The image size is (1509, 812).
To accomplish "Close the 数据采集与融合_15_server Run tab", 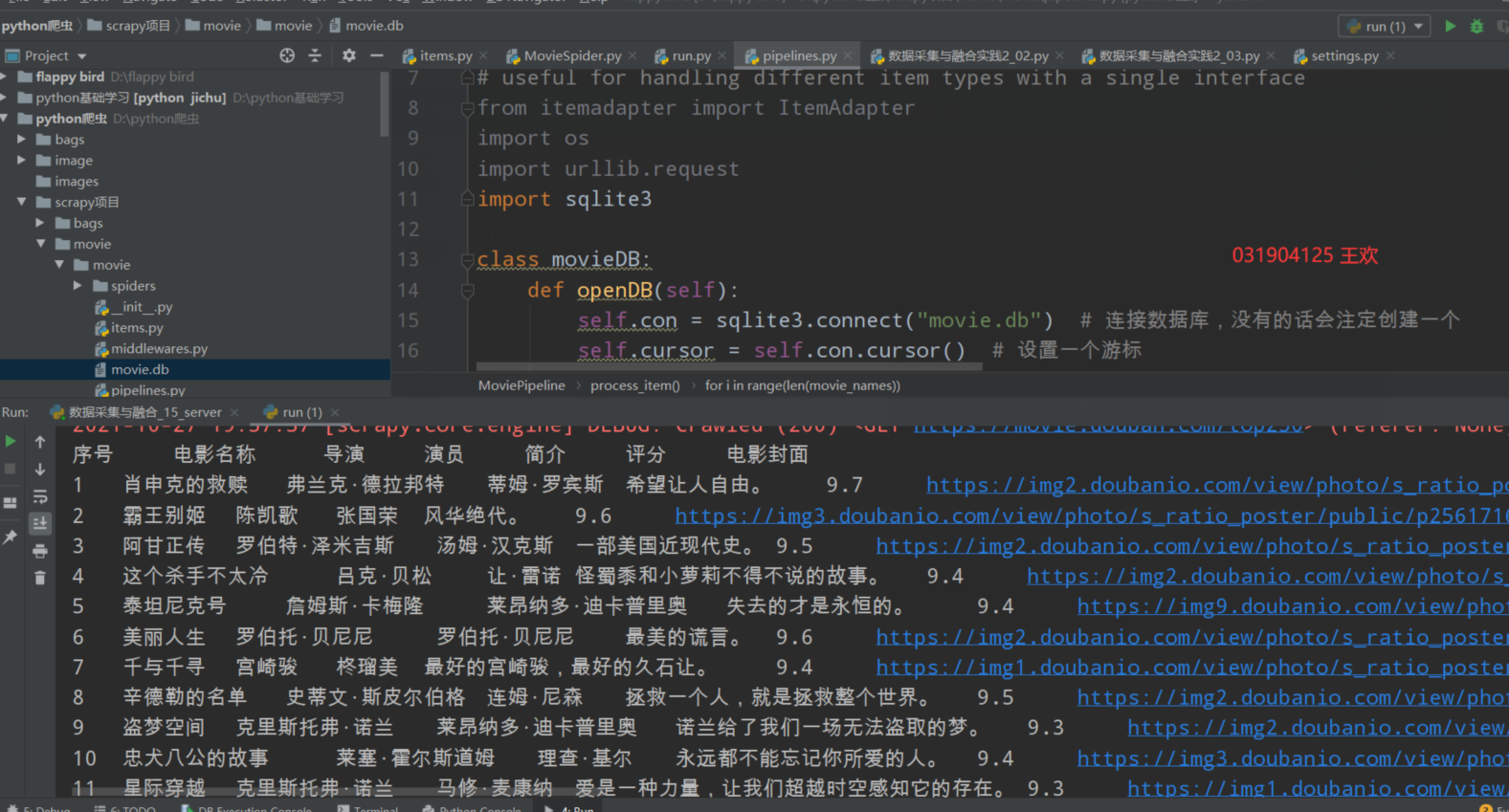I will click(233, 412).
